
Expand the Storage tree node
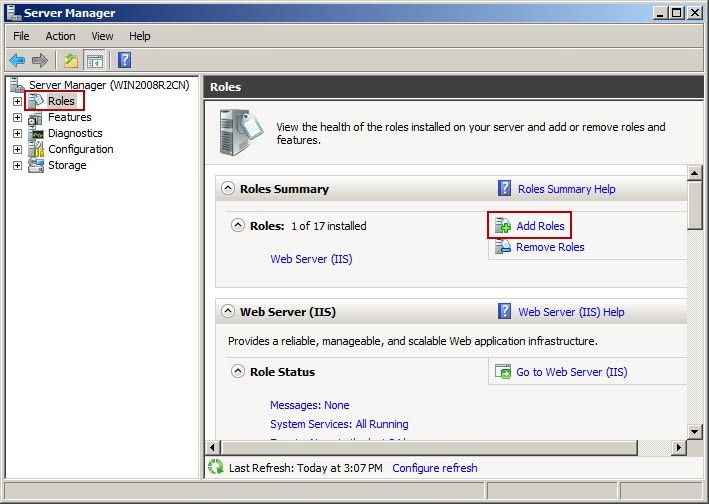17,165
